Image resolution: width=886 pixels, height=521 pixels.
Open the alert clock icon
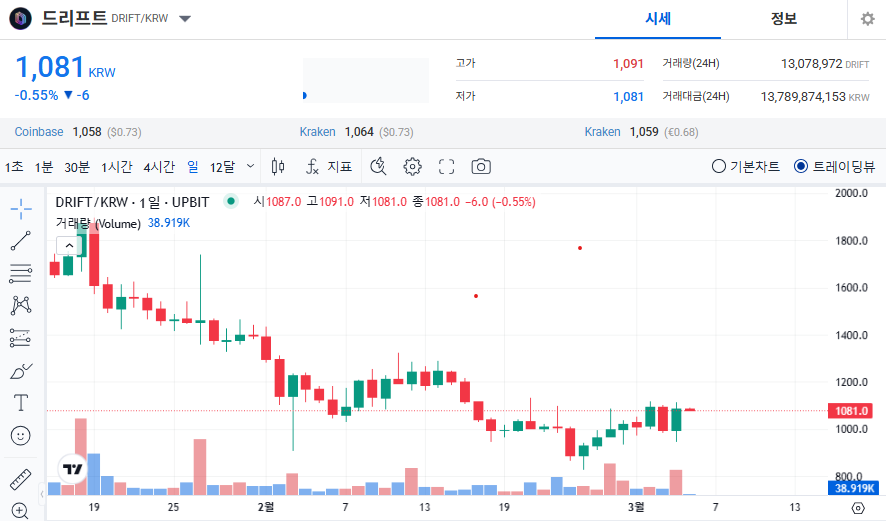point(378,166)
